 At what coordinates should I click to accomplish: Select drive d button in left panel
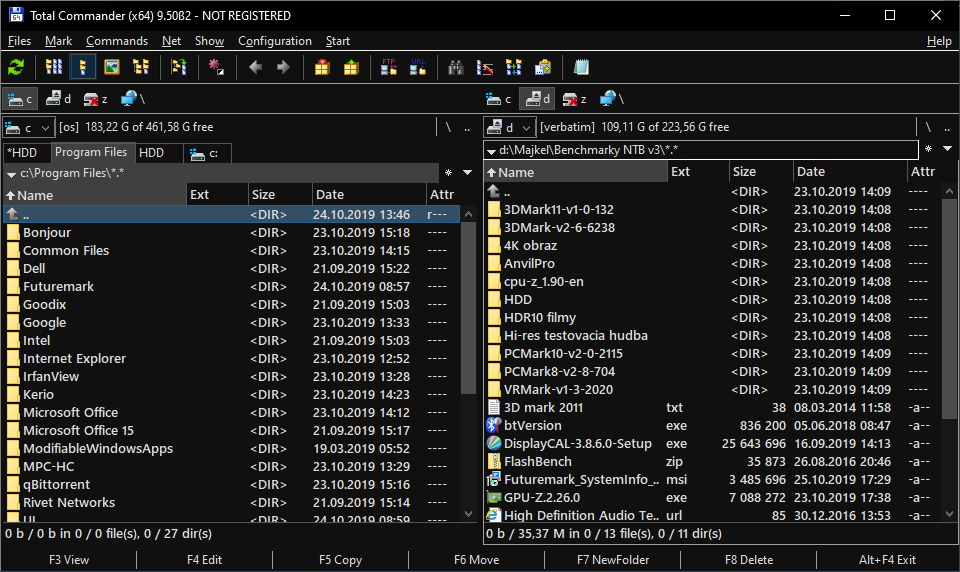[59, 99]
